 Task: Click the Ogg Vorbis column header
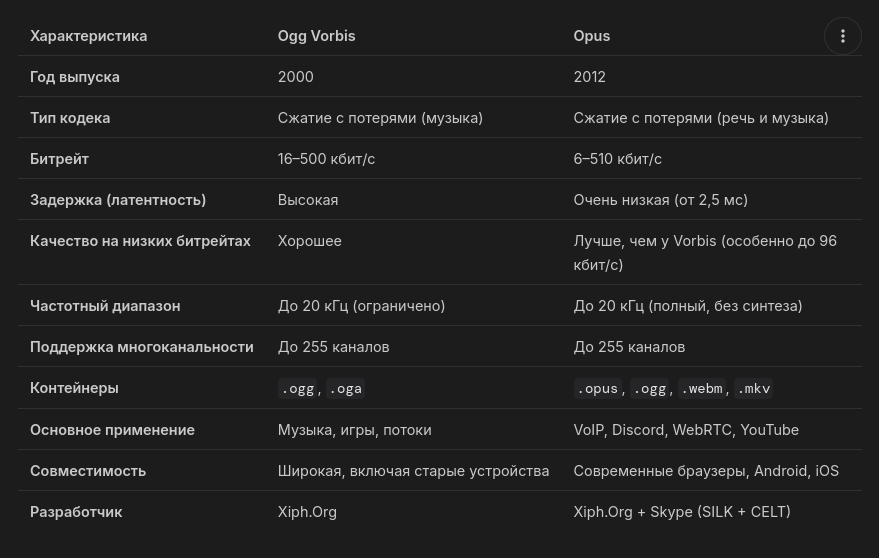coord(316,36)
